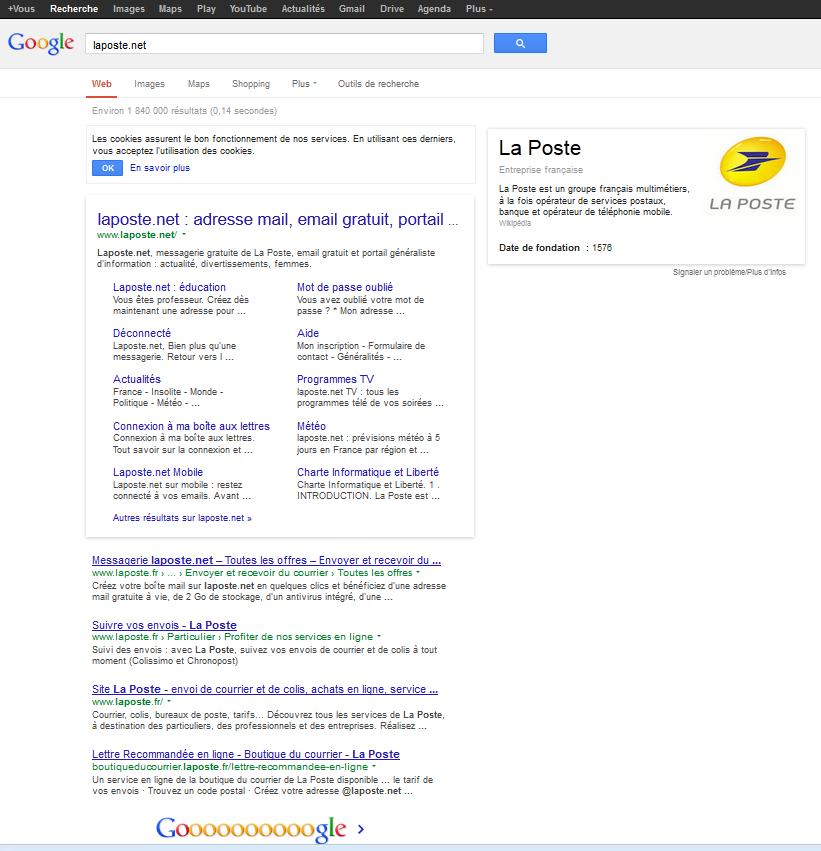Image resolution: width=821 pixels, height=851 pixels.
Task: Expand the Plus menu in top black bar
Action: tap(479, 9)
